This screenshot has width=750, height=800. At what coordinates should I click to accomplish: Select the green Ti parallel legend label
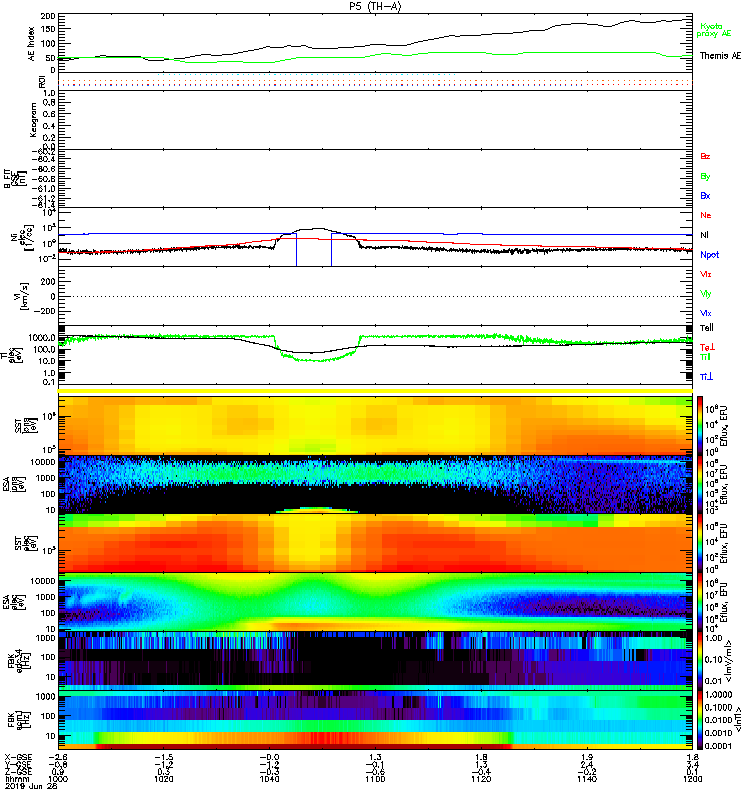[x=705, y=357]
